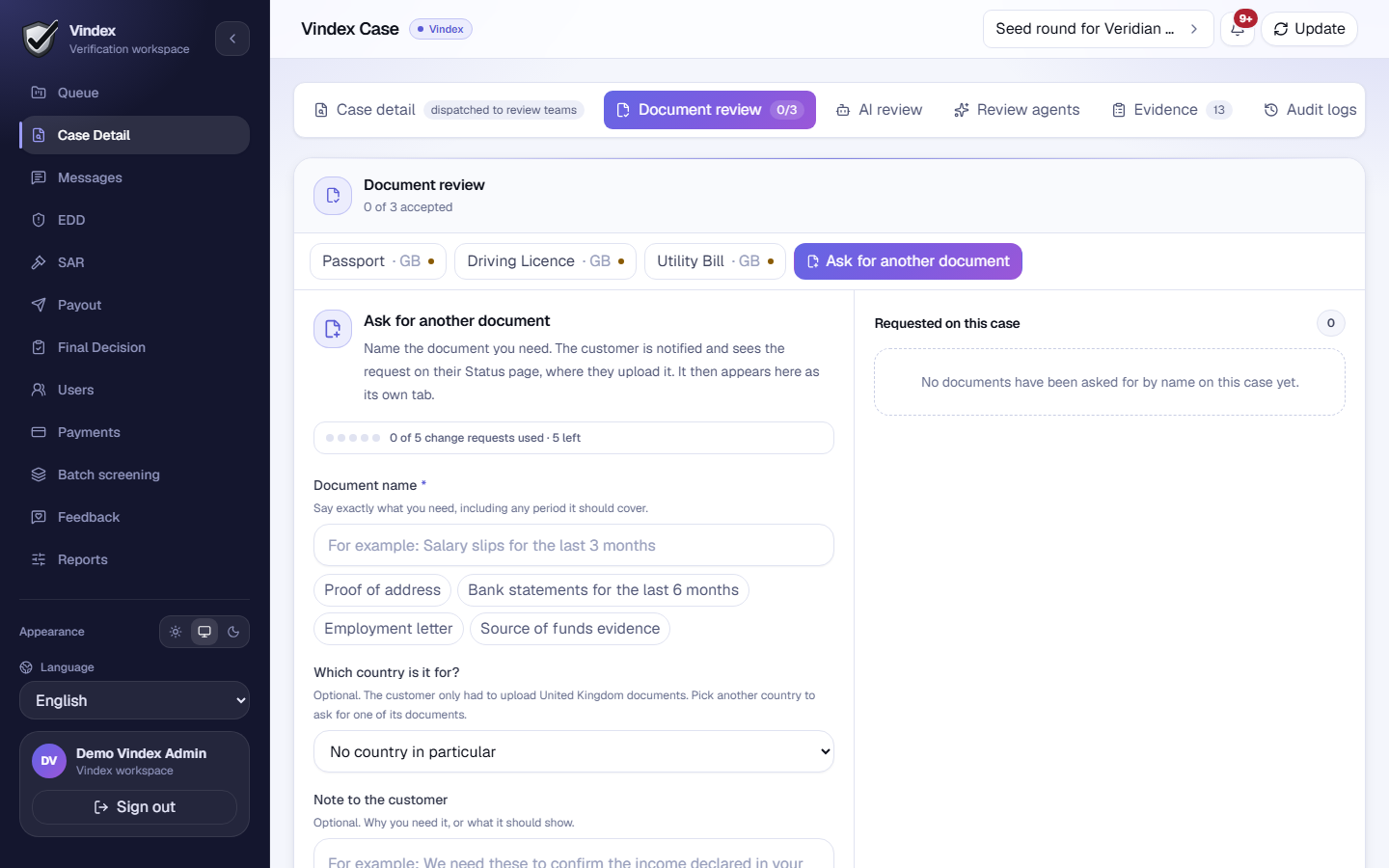Choose Bank statements for the last 6 months
The width and height of the screenshot is (1389, 868).
coord(603,590)
